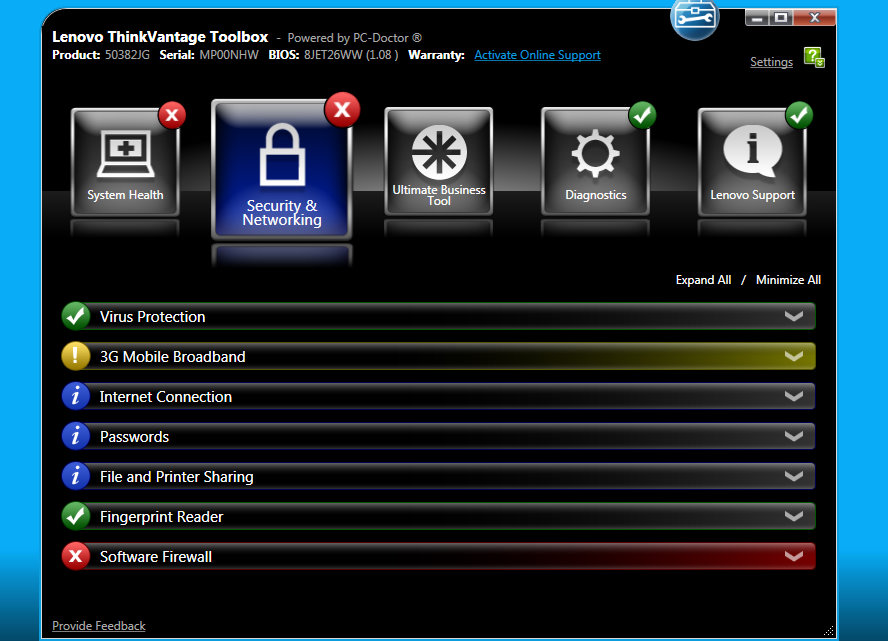Click the Passwords label

point(134,437)
